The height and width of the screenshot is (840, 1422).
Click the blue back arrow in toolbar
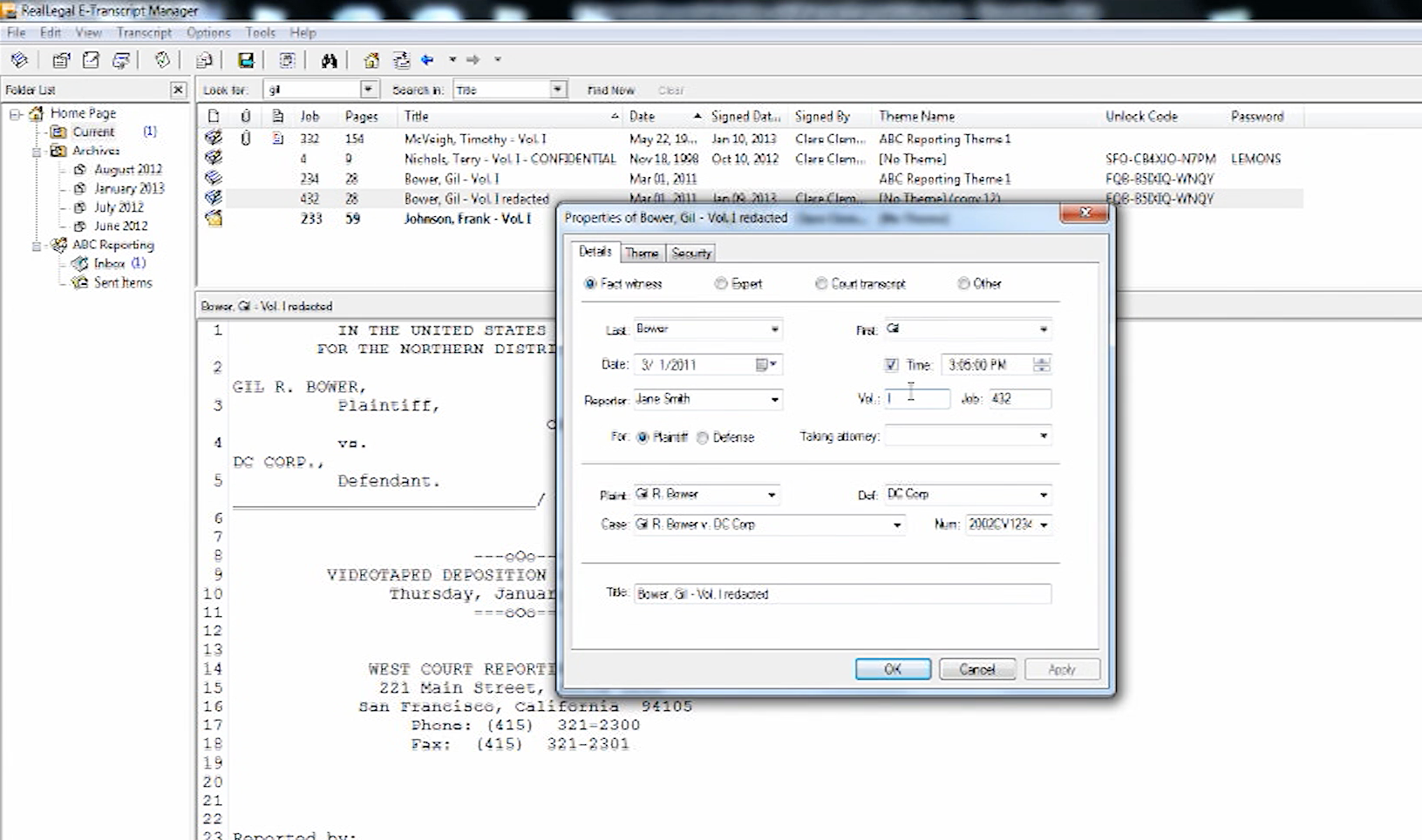(427, 60)
